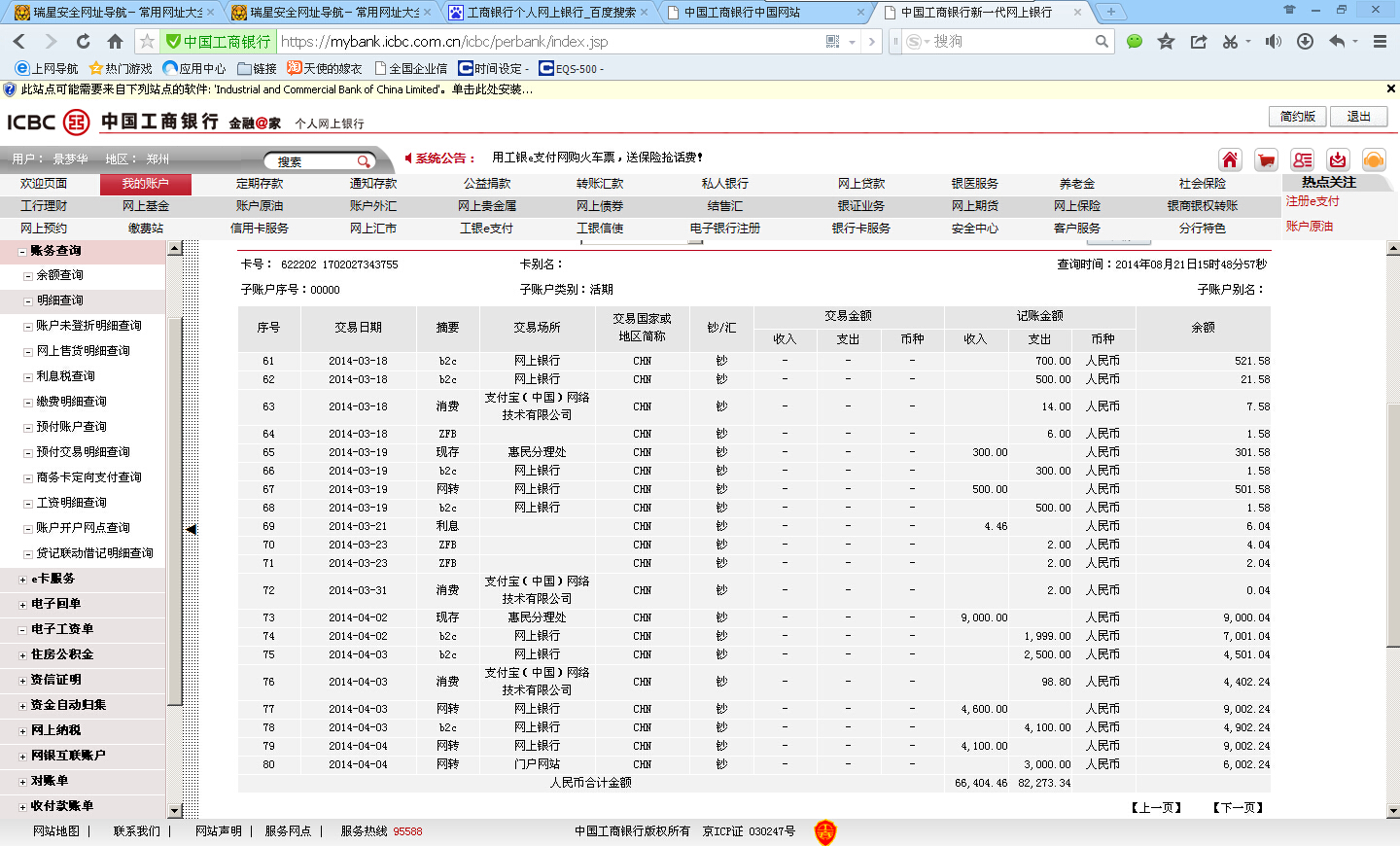Collapse the 账务查询 section

point(22,251)
